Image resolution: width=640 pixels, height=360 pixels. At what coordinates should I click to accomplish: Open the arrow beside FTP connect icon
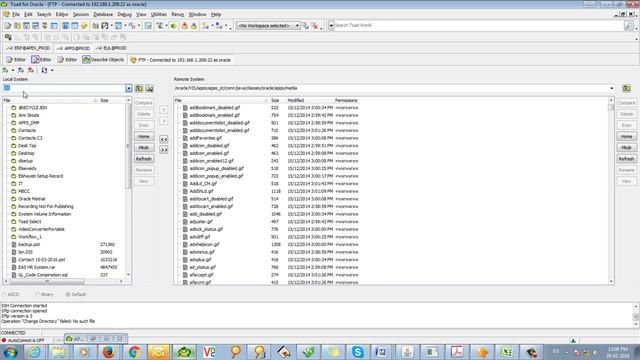tap(13, 70)
